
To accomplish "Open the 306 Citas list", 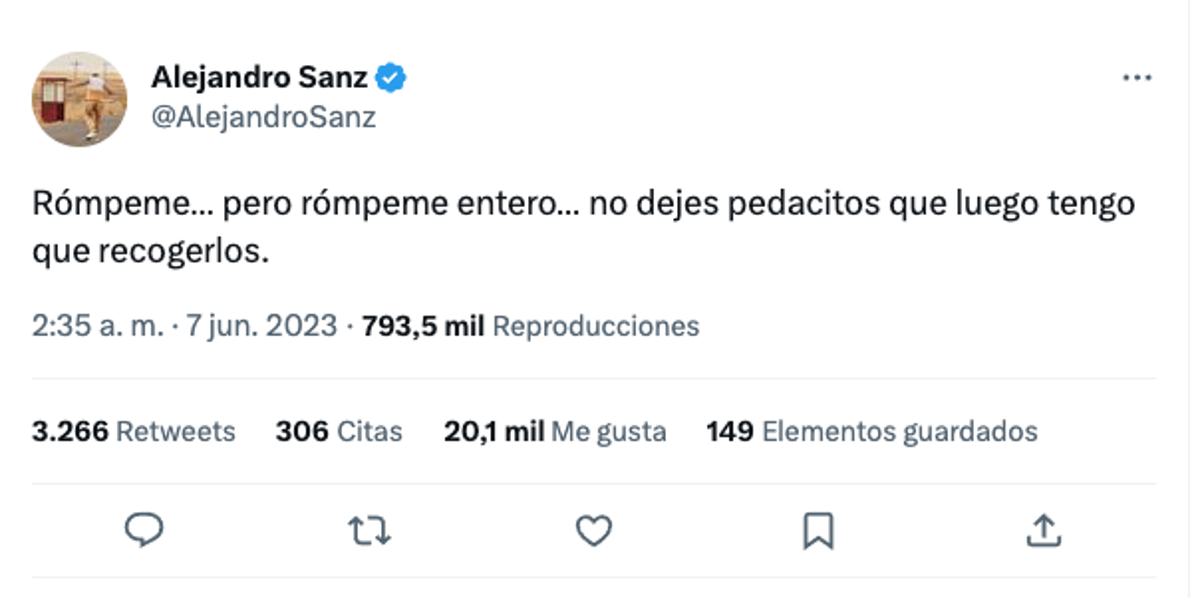I will tap(339, 432).
